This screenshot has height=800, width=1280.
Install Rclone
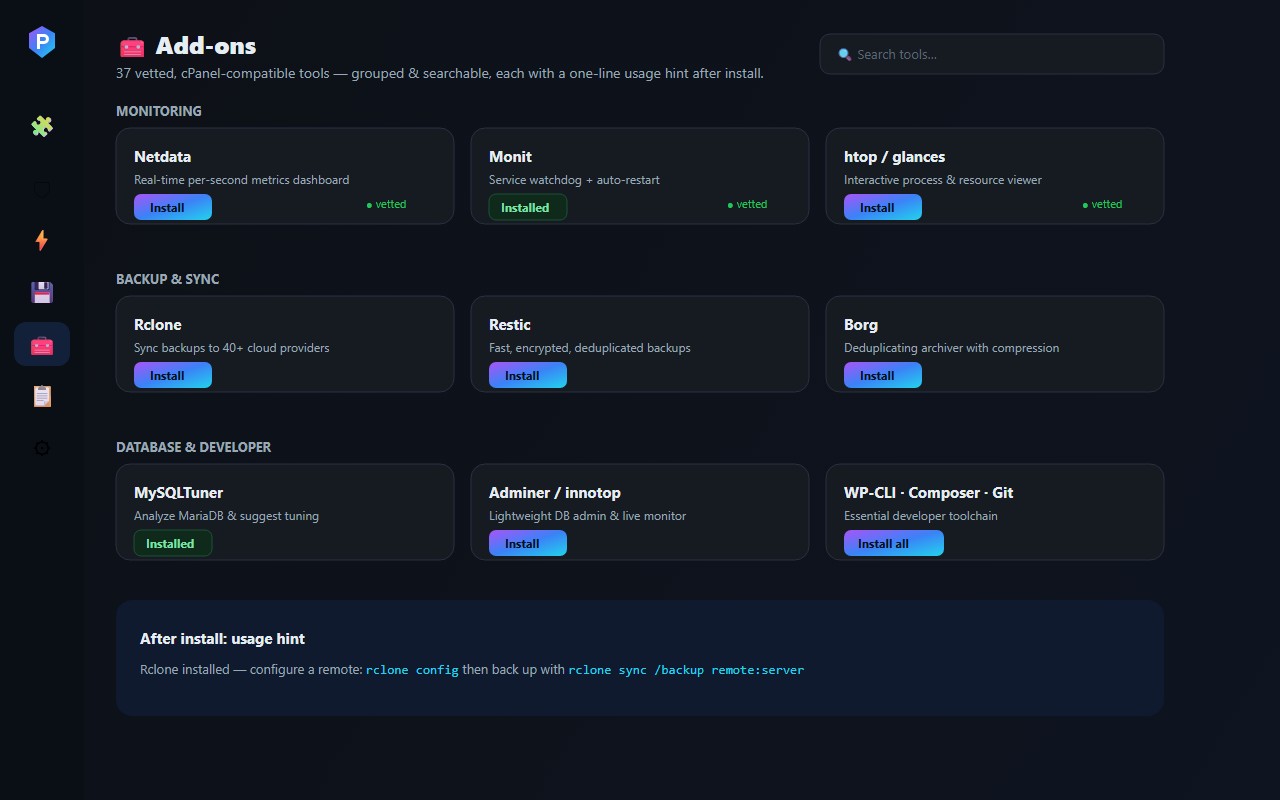tap(173, 375)
